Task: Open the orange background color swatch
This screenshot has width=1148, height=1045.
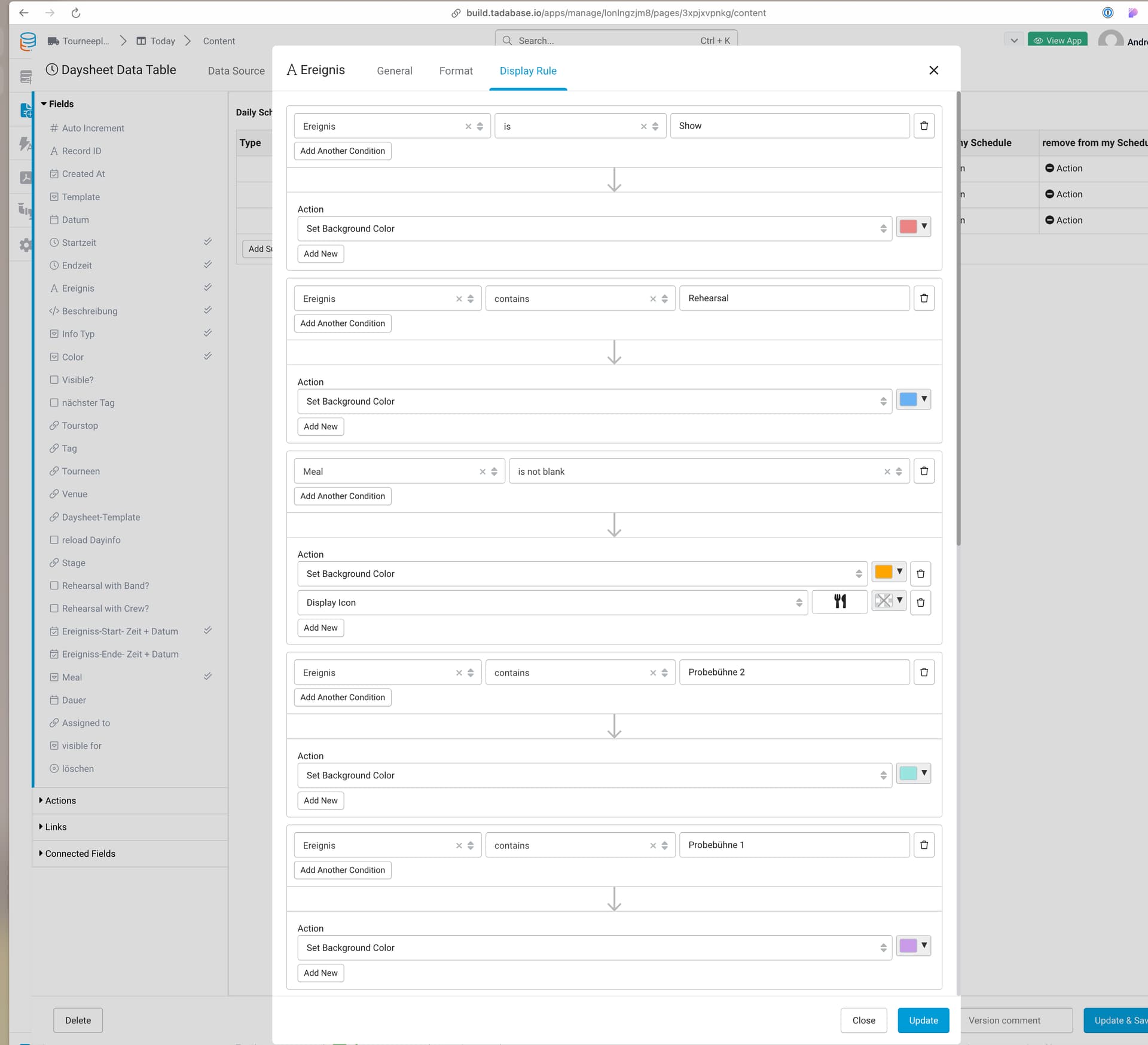Action: click(x=889, y=572)
